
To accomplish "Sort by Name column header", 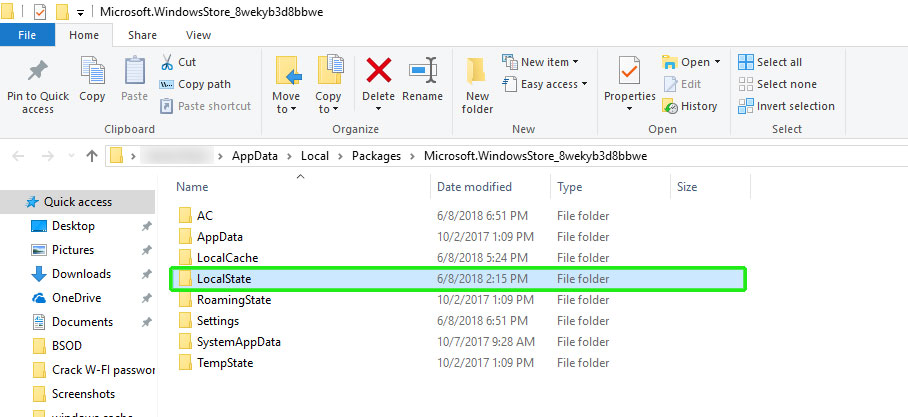I will pos(192,187).
